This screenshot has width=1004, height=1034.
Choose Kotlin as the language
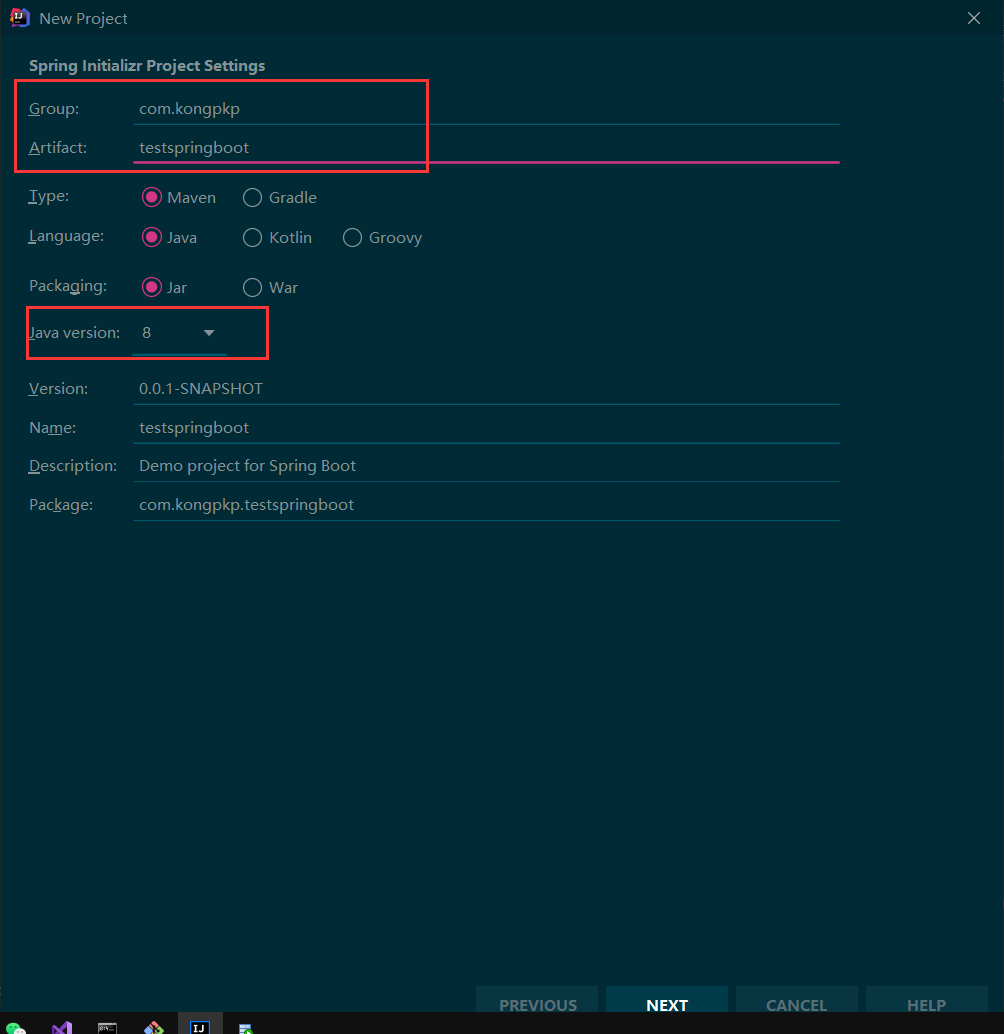(277, 237)
